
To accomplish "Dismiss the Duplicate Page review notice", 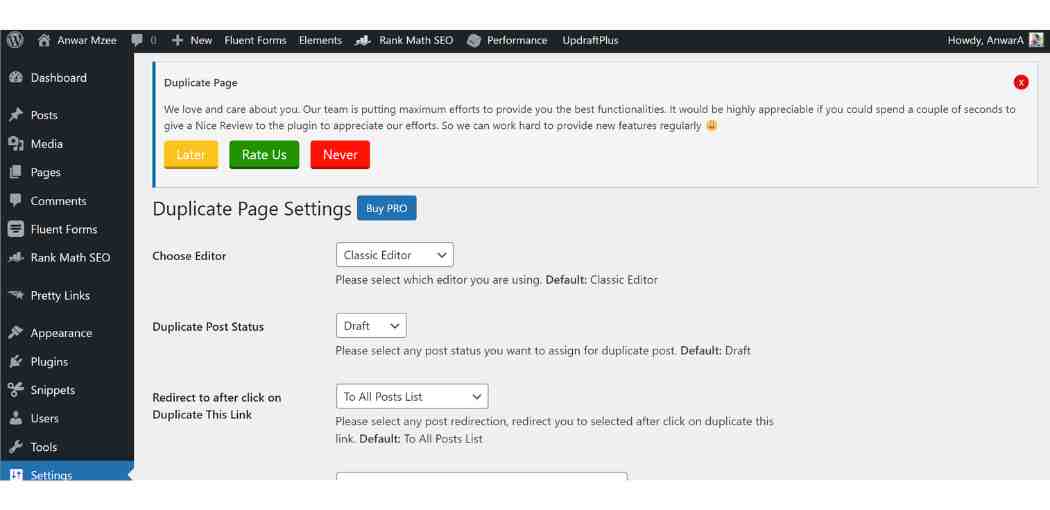I will 1021,82.
